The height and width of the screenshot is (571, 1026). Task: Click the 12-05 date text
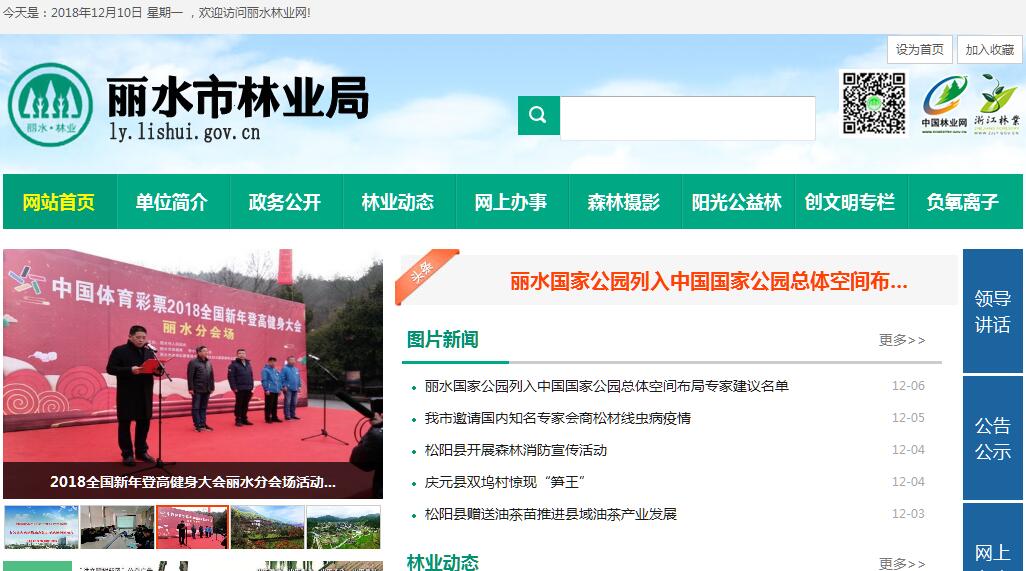pyautogui.click(x=908, y=417)
